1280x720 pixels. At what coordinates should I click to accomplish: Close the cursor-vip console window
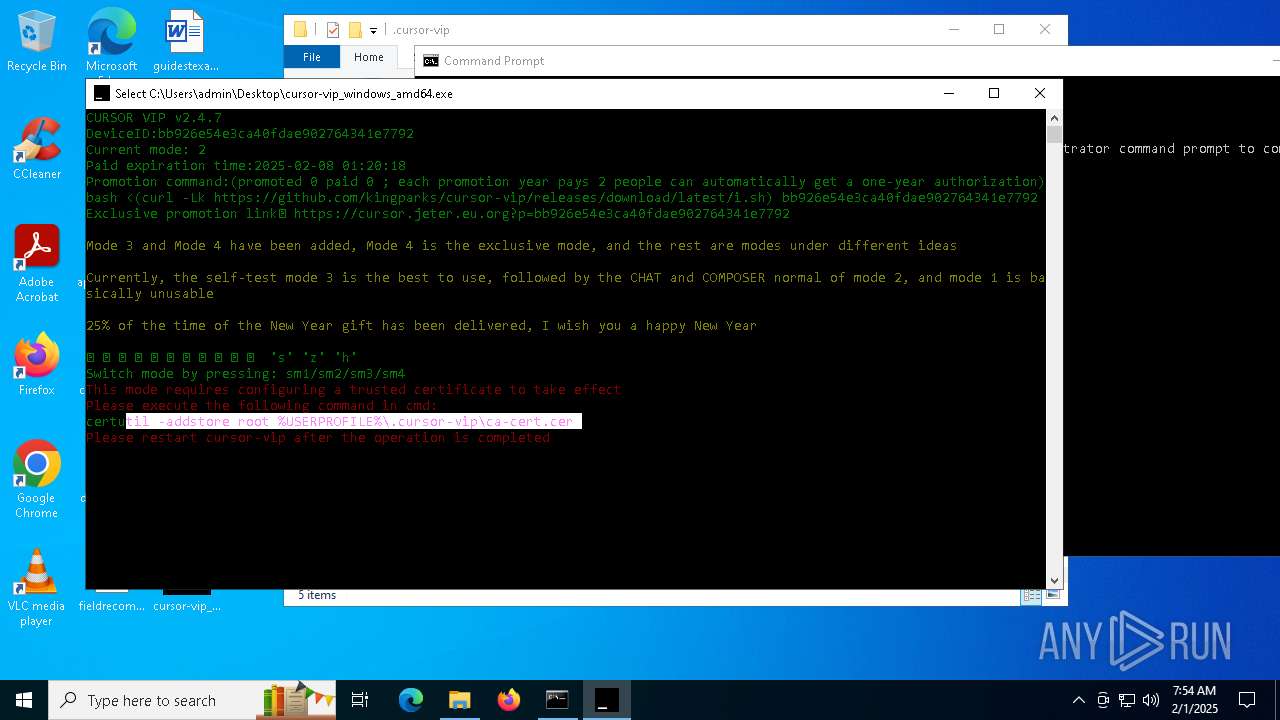pos(1040,93)
